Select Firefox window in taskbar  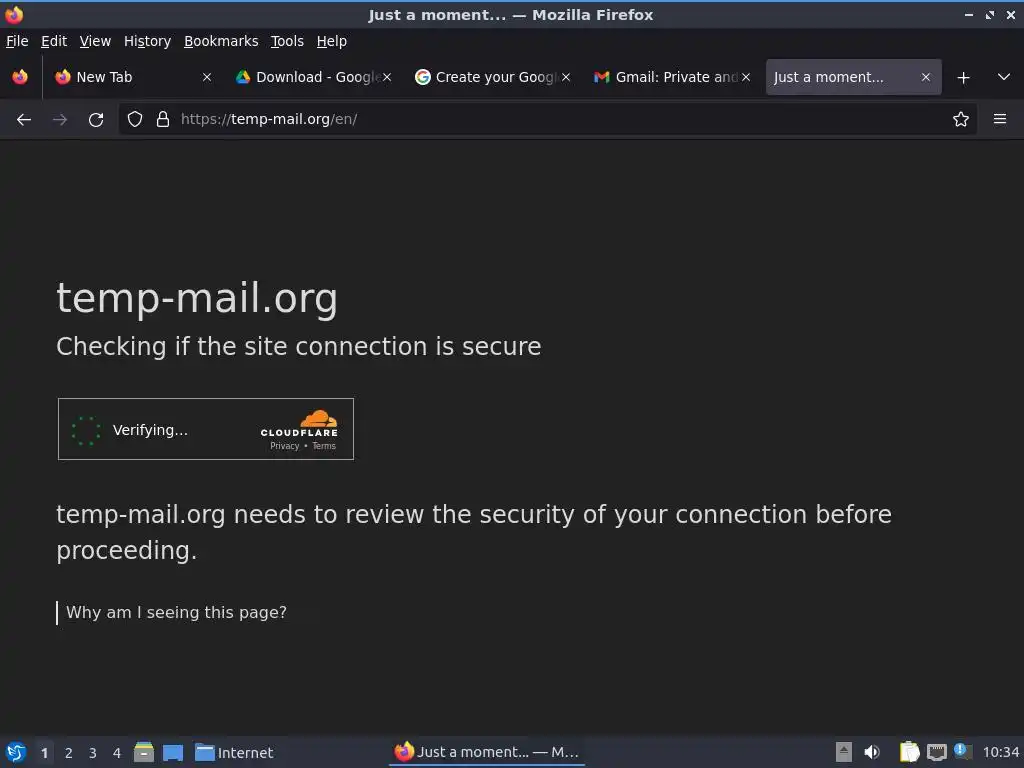(x=487, y=752)
